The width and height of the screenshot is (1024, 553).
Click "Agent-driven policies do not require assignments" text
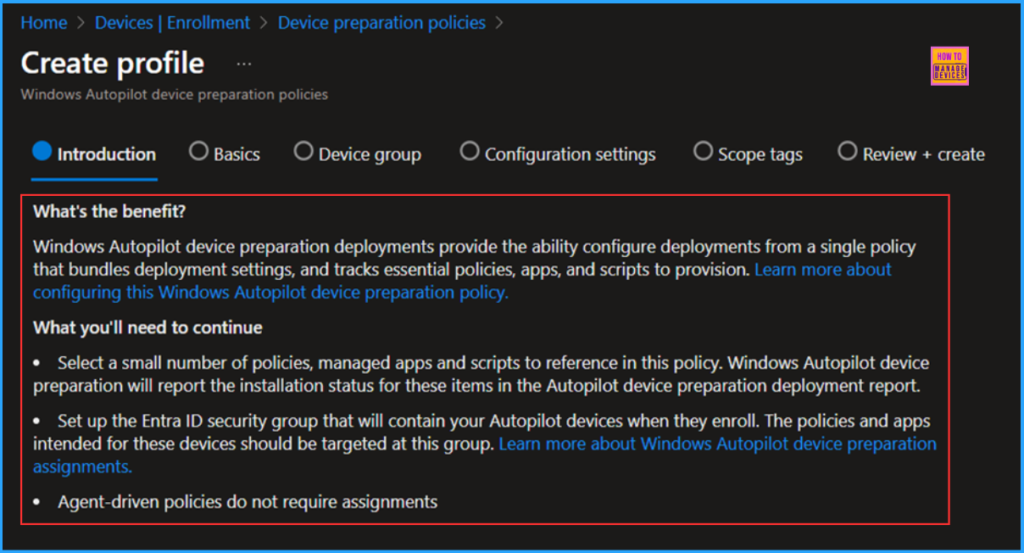pyautogui.click(x=248, y=502)
